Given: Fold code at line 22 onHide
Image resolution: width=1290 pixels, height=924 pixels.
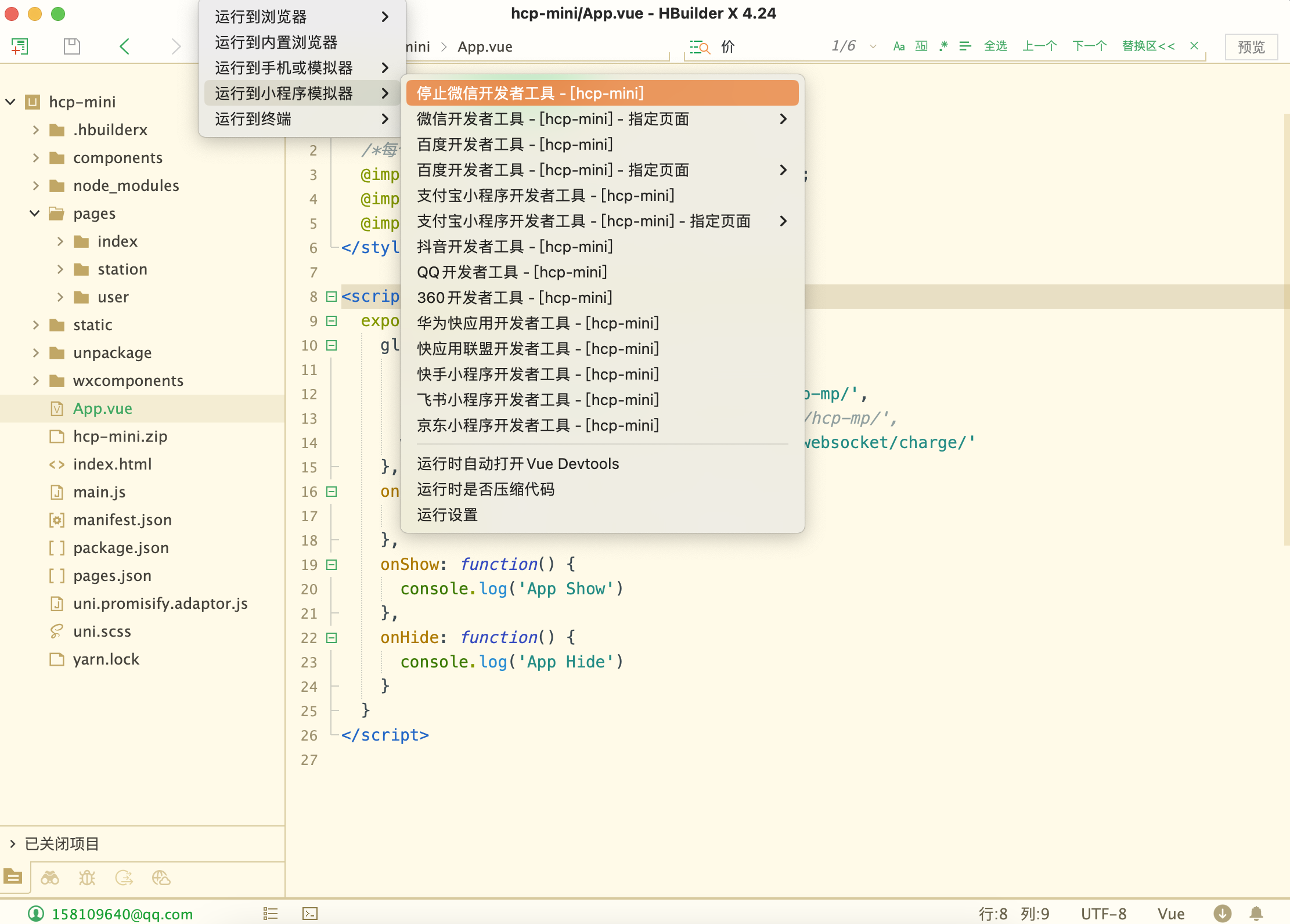Looking at the screenshot, I should coord(331,638).
